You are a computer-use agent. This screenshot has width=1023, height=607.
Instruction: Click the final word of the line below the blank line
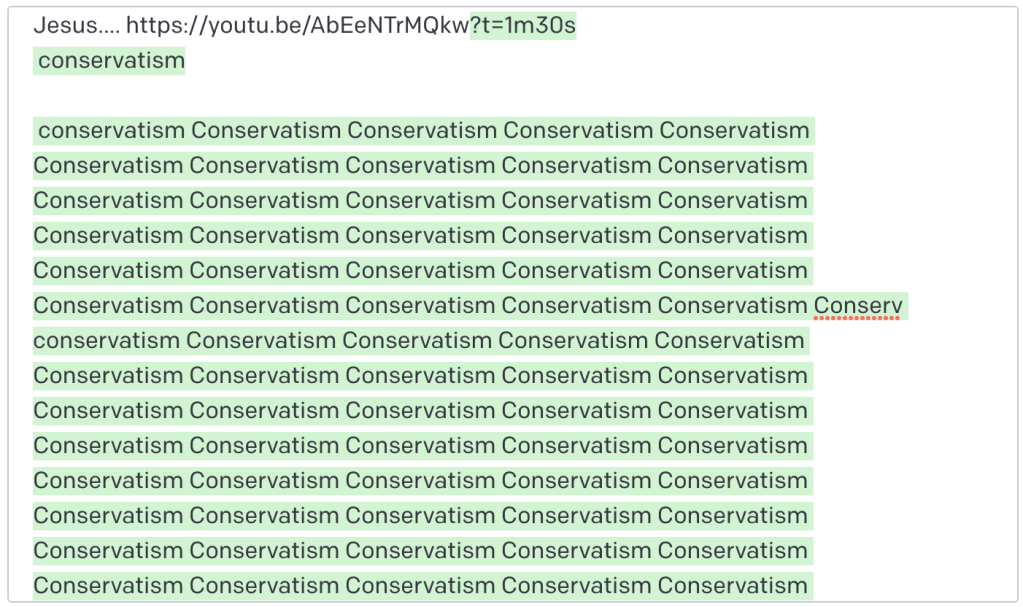pos(734,131)
